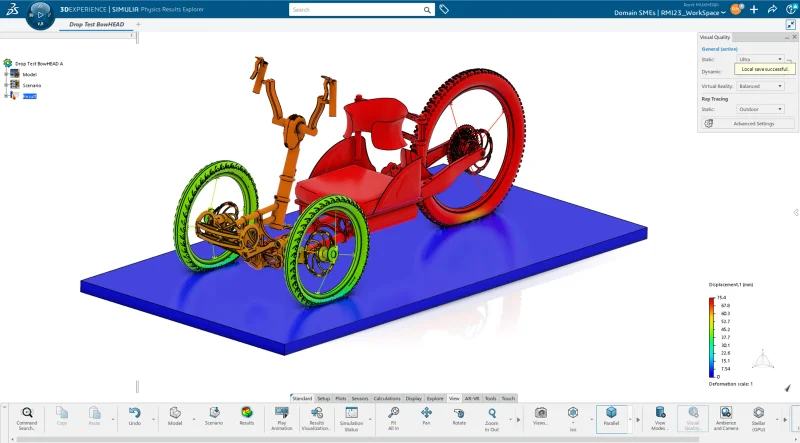Click in the top Search field
Viewport: 800px width, 443px height.
coord(362,10)
